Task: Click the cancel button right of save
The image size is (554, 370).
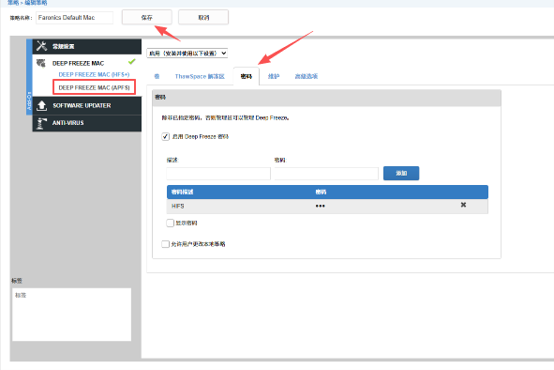Action: (x=204, y=17)
